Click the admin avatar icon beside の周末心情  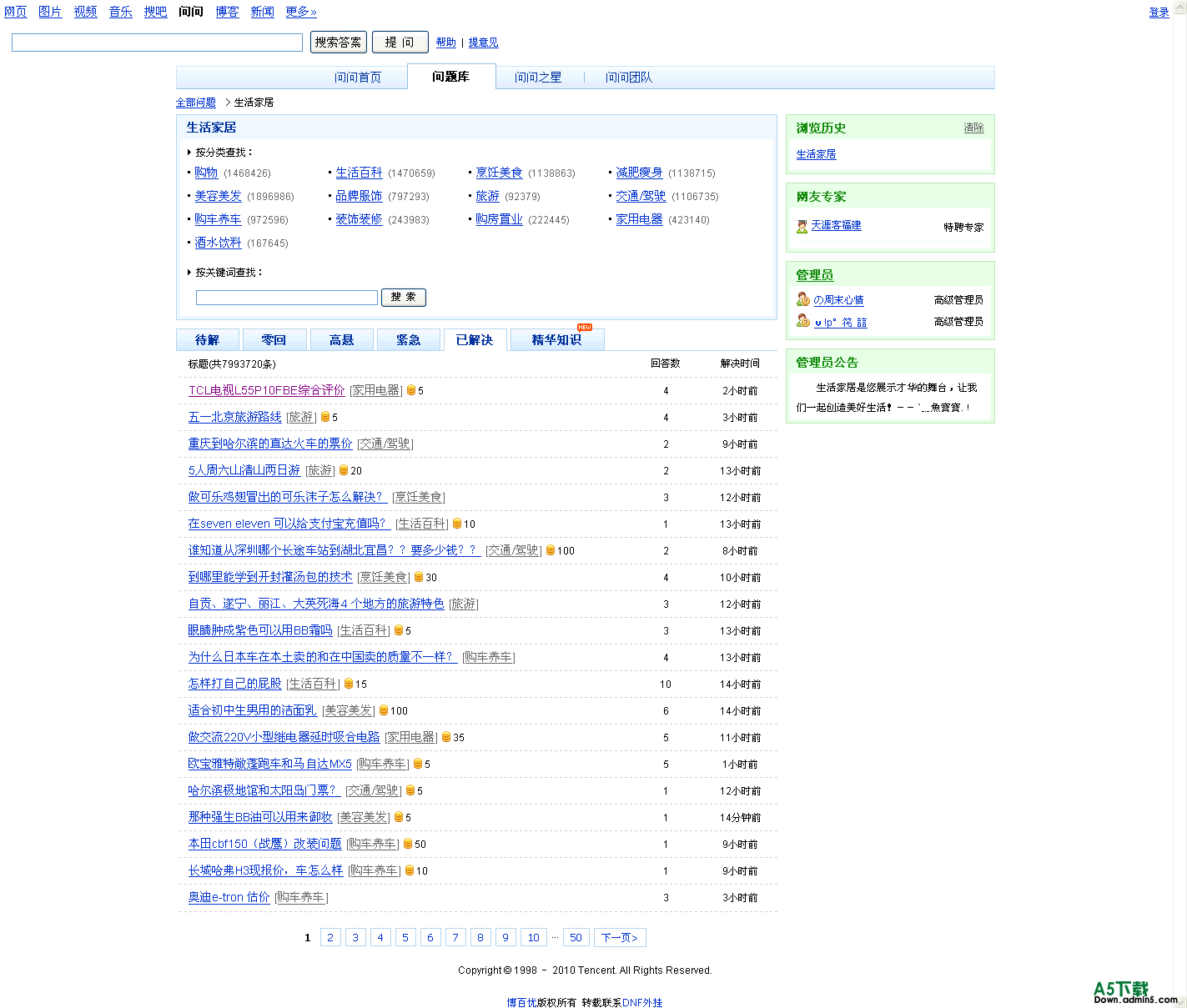coord(802,299)
